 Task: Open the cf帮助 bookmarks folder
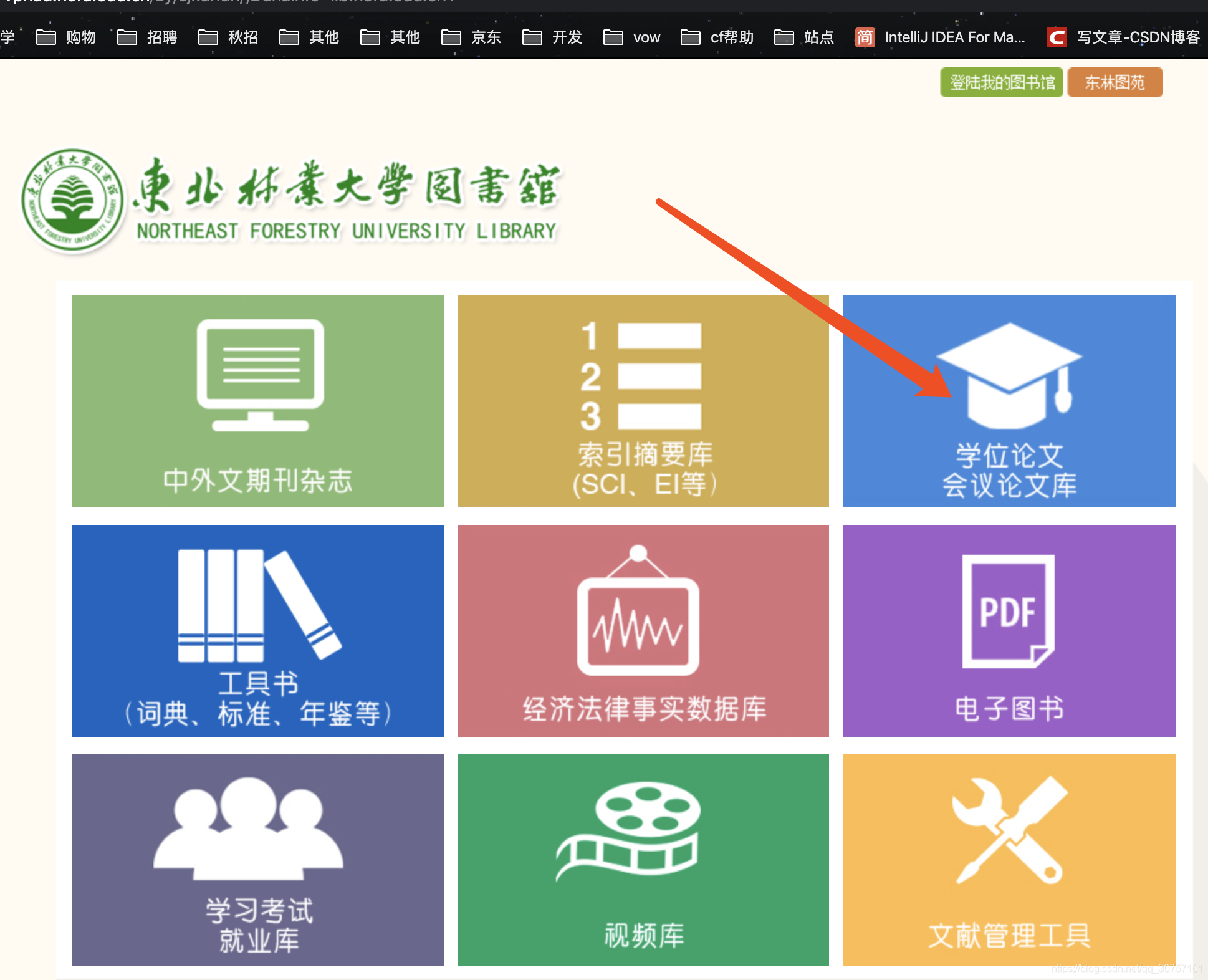(x=718, y=37)
